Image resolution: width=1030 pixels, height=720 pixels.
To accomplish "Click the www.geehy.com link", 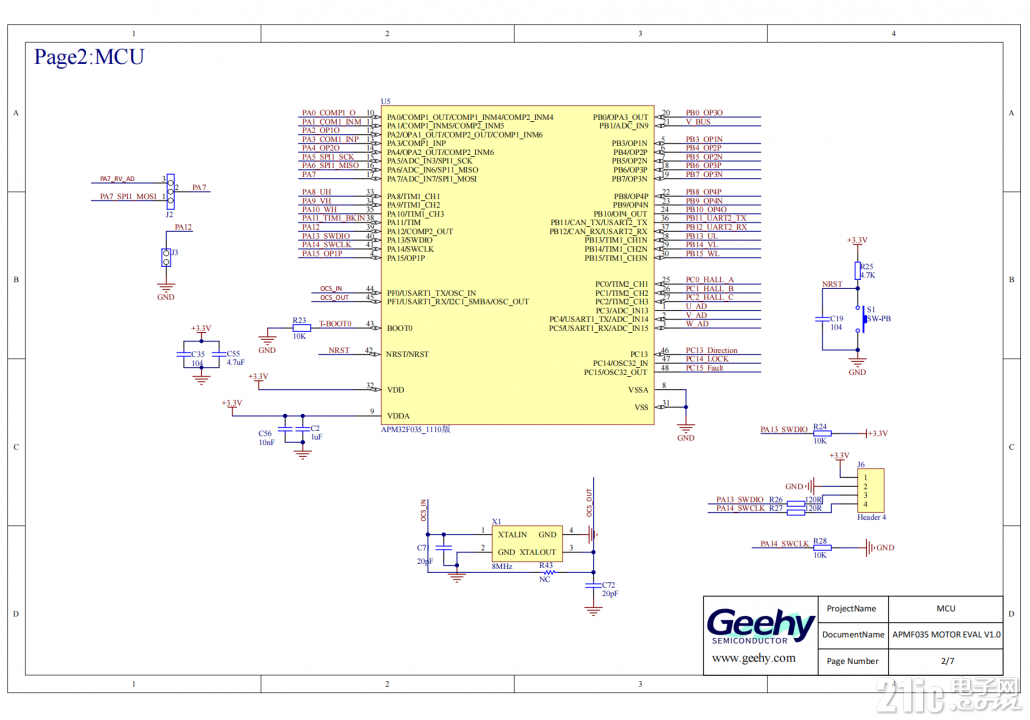I will [753, 658].
